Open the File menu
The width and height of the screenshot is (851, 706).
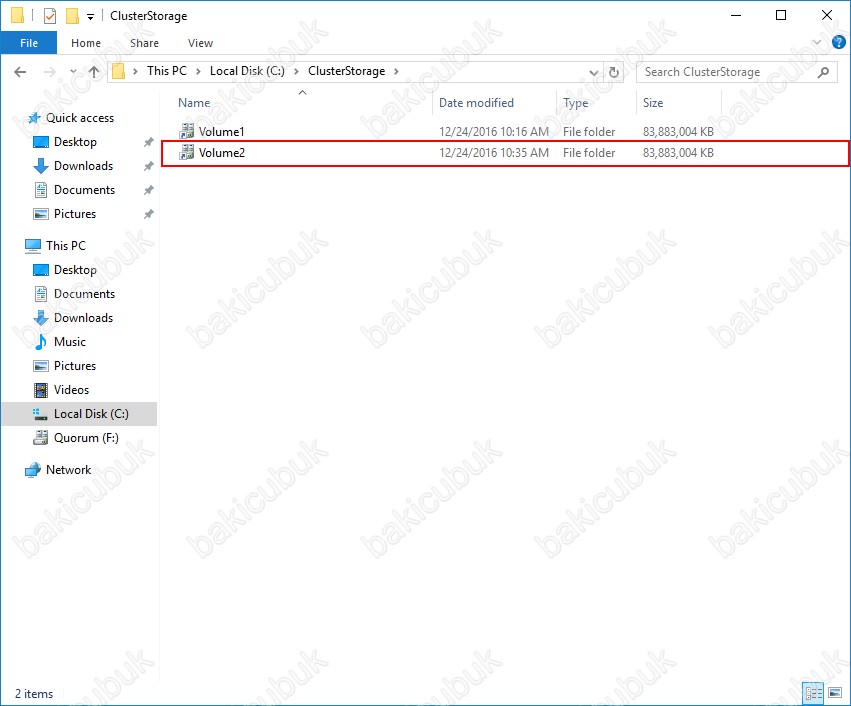(x=29, y=43)
